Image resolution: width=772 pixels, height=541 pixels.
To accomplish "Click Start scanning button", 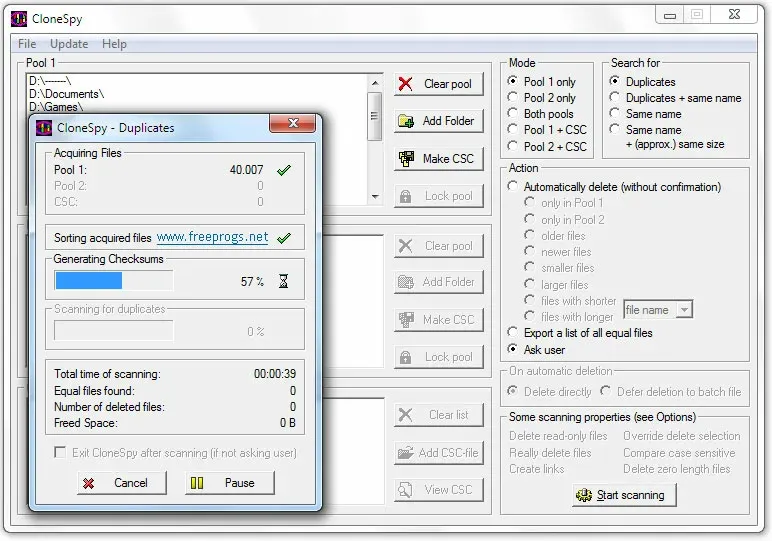I will (624, 495).
